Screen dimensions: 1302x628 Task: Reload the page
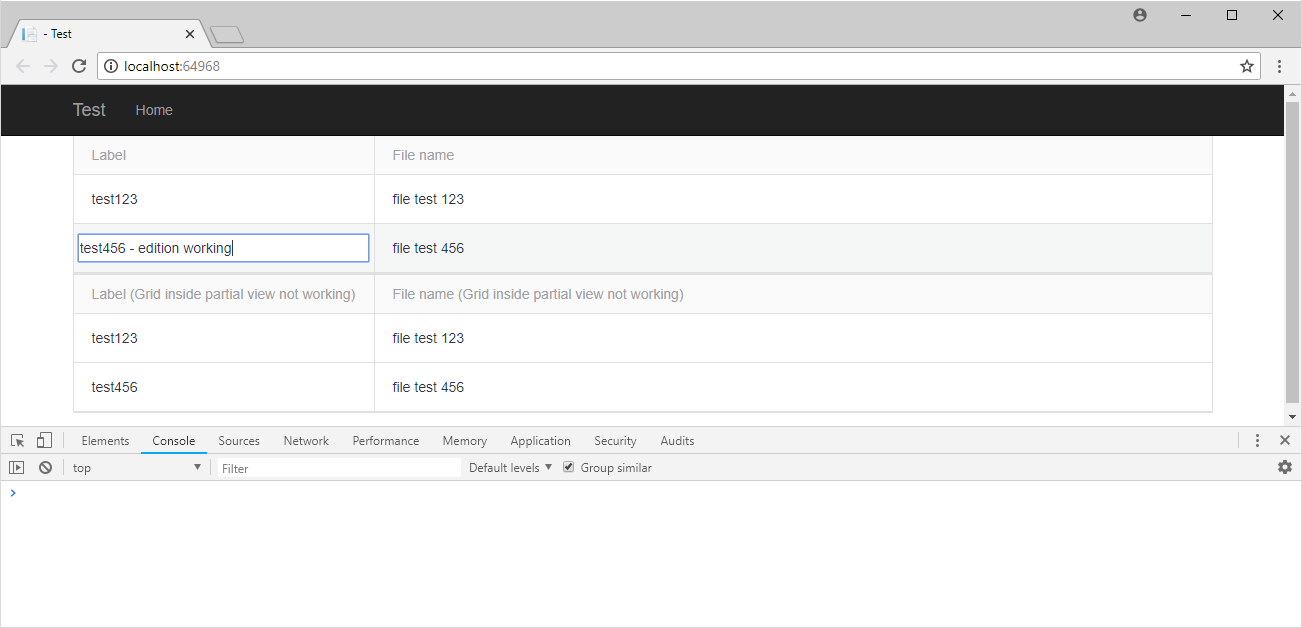click(x=79, y=67)
